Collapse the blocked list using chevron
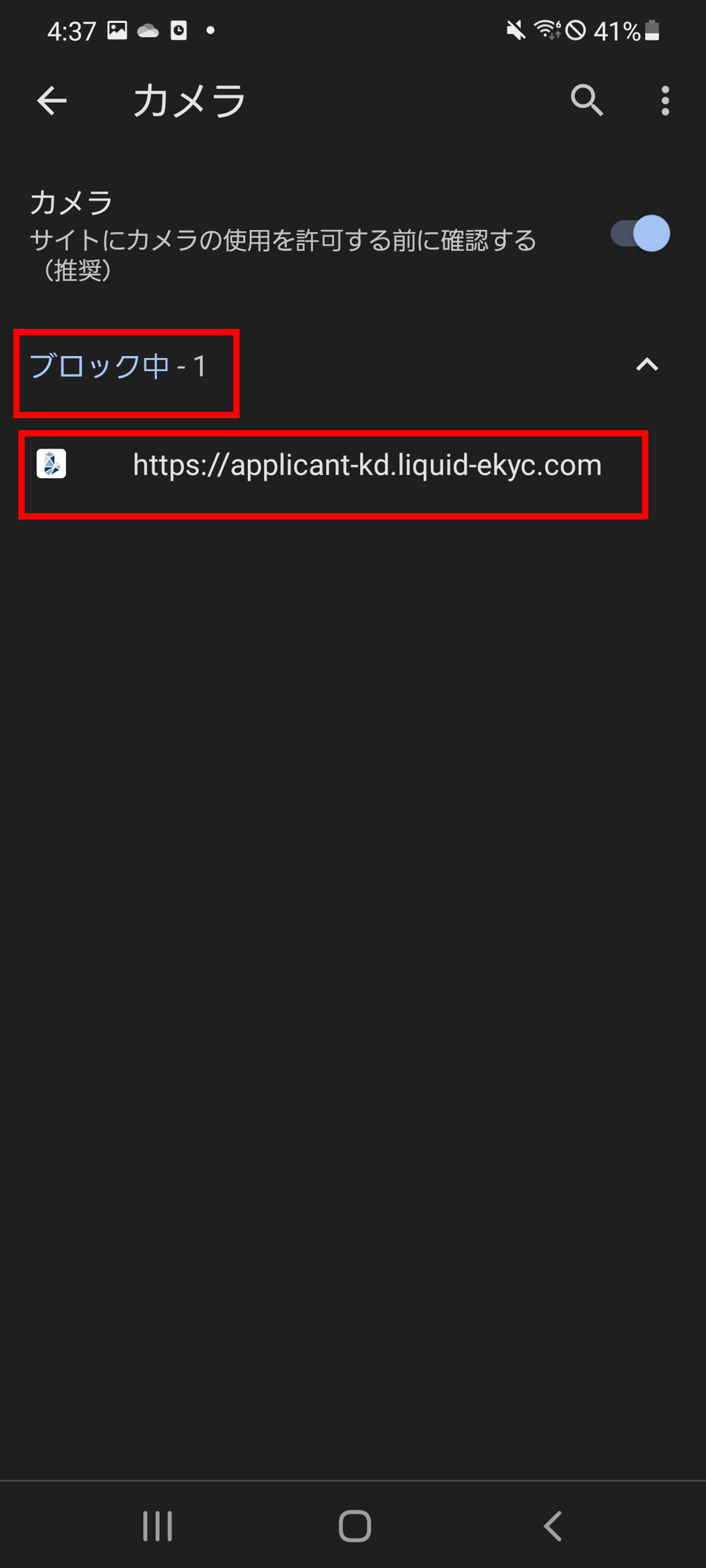The width and height of the screenshot is (706, 1568). (647, 365)
